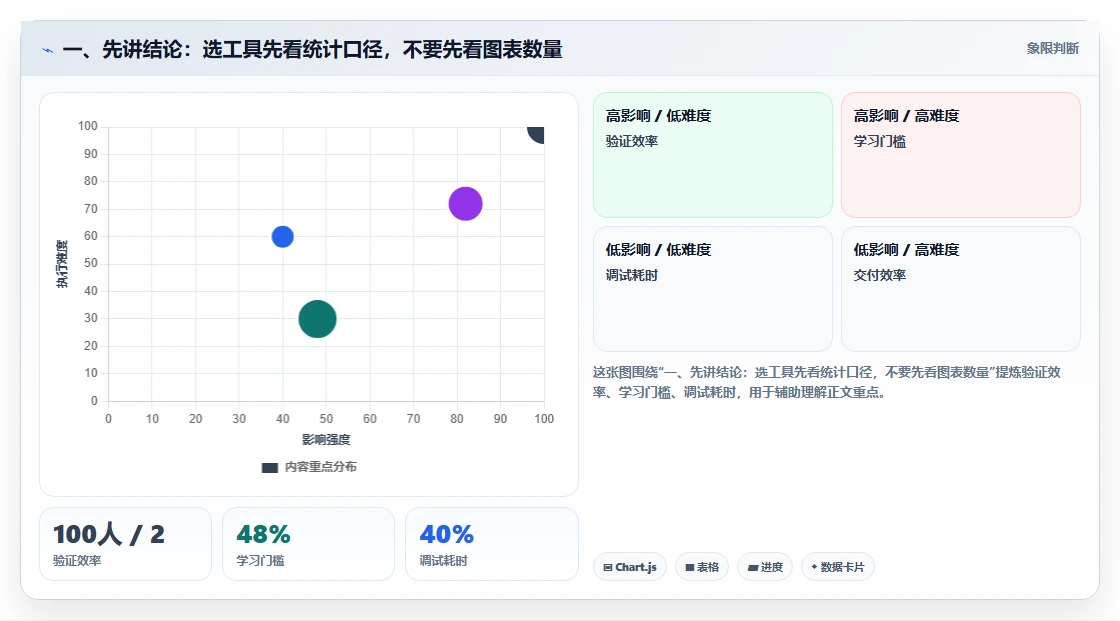The height and width of the screenshot is (621, 1120).
Task: Select the 高影响 / 高难度 quadrant card
Action: (961, 155)
